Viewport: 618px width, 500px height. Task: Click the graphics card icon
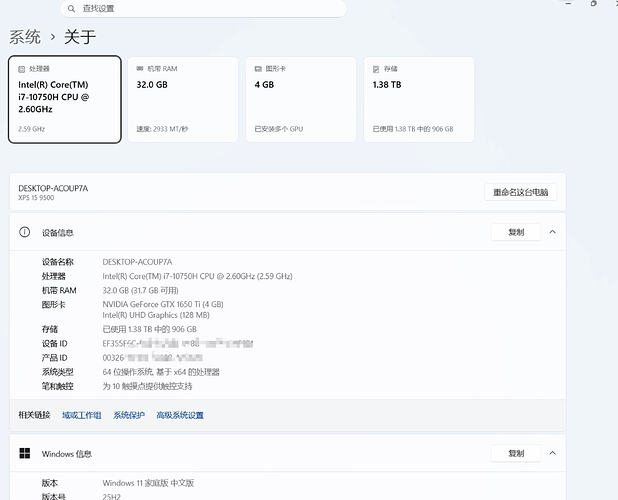coord(258,69)
